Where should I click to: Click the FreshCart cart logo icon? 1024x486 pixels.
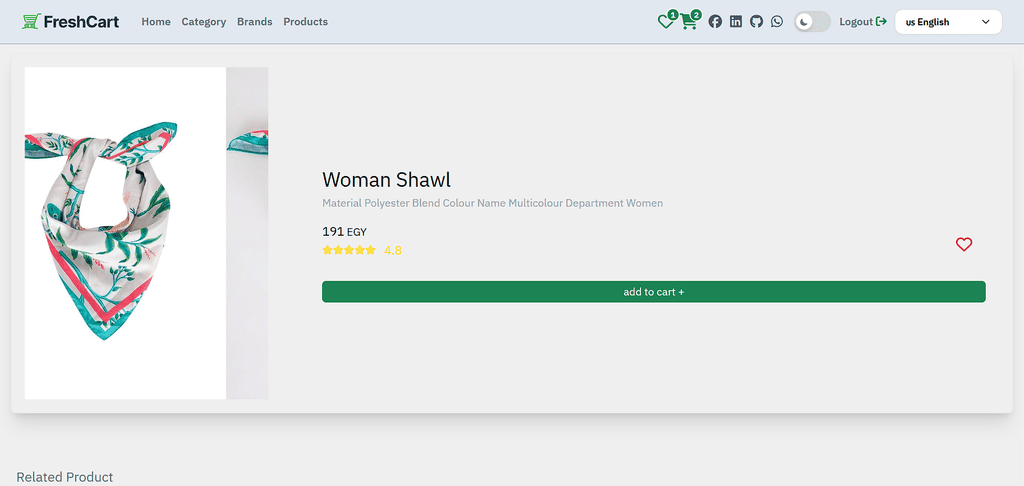[31, 22]
